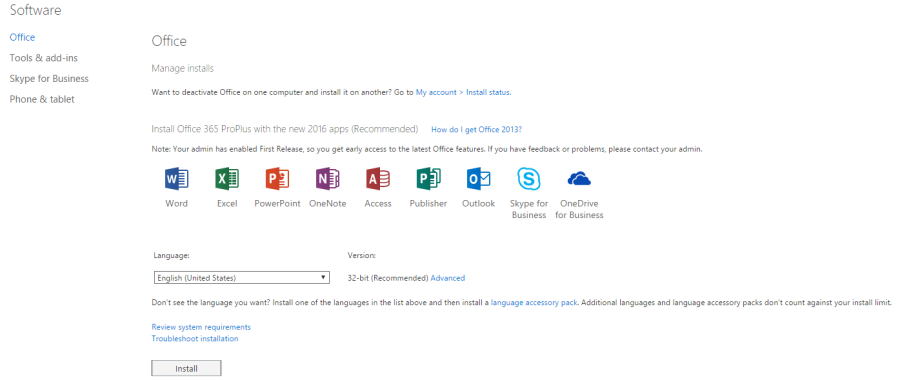Click the 32-bit (Recommended) version text
The width and height of the screenshot is (900, 380).
pyautogui.click(x=388, y=278)
